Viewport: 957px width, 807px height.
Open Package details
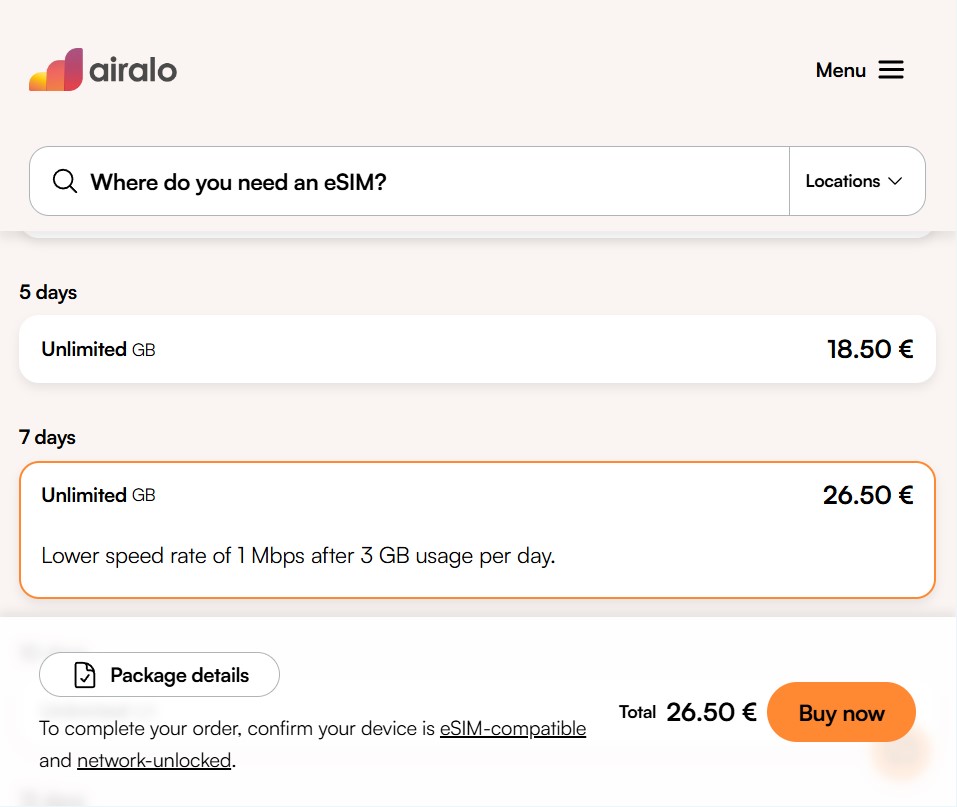(160, 675)
